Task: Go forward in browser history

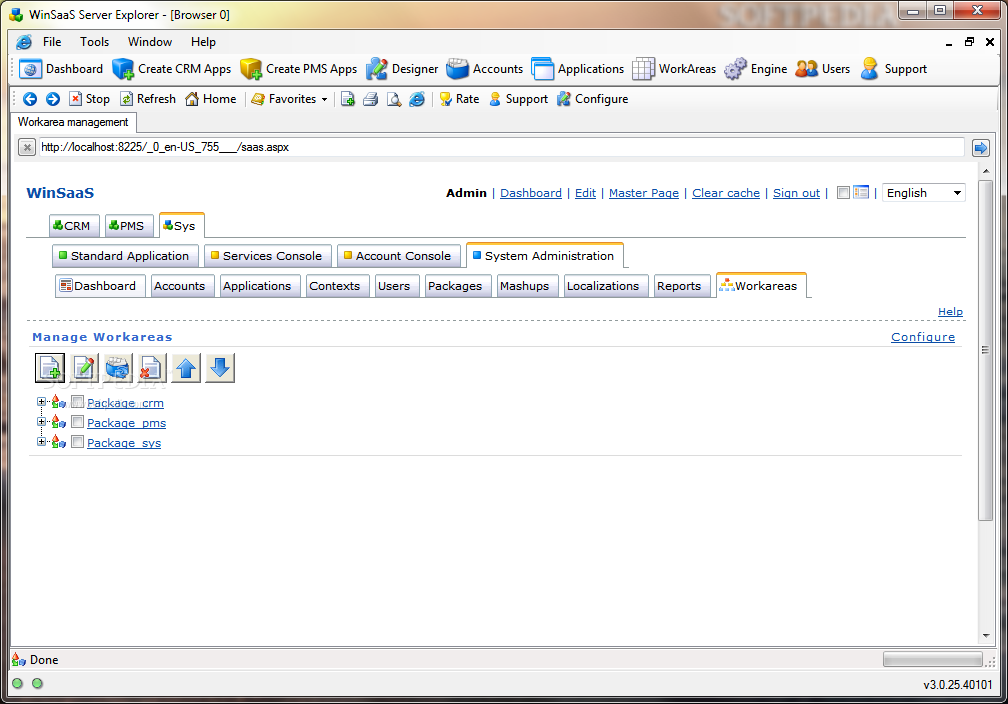Action: (53, 99)
